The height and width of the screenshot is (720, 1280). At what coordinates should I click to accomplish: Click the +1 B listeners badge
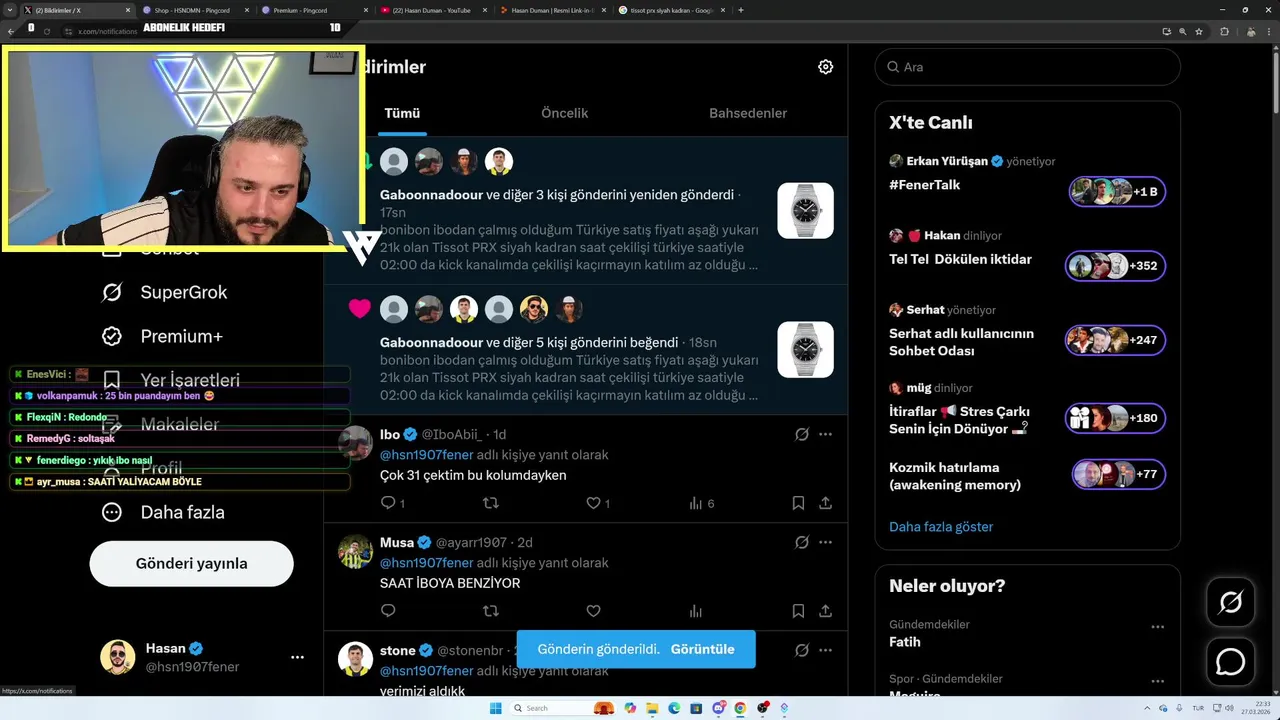coord(1116,191)
